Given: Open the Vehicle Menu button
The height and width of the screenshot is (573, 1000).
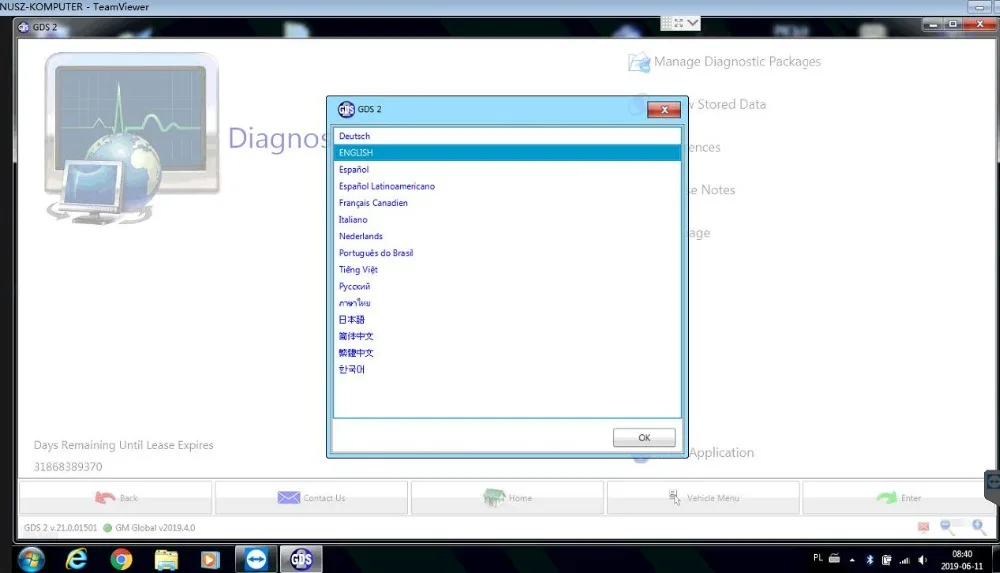Looking at the screenshot, I should tap(703, 498).
